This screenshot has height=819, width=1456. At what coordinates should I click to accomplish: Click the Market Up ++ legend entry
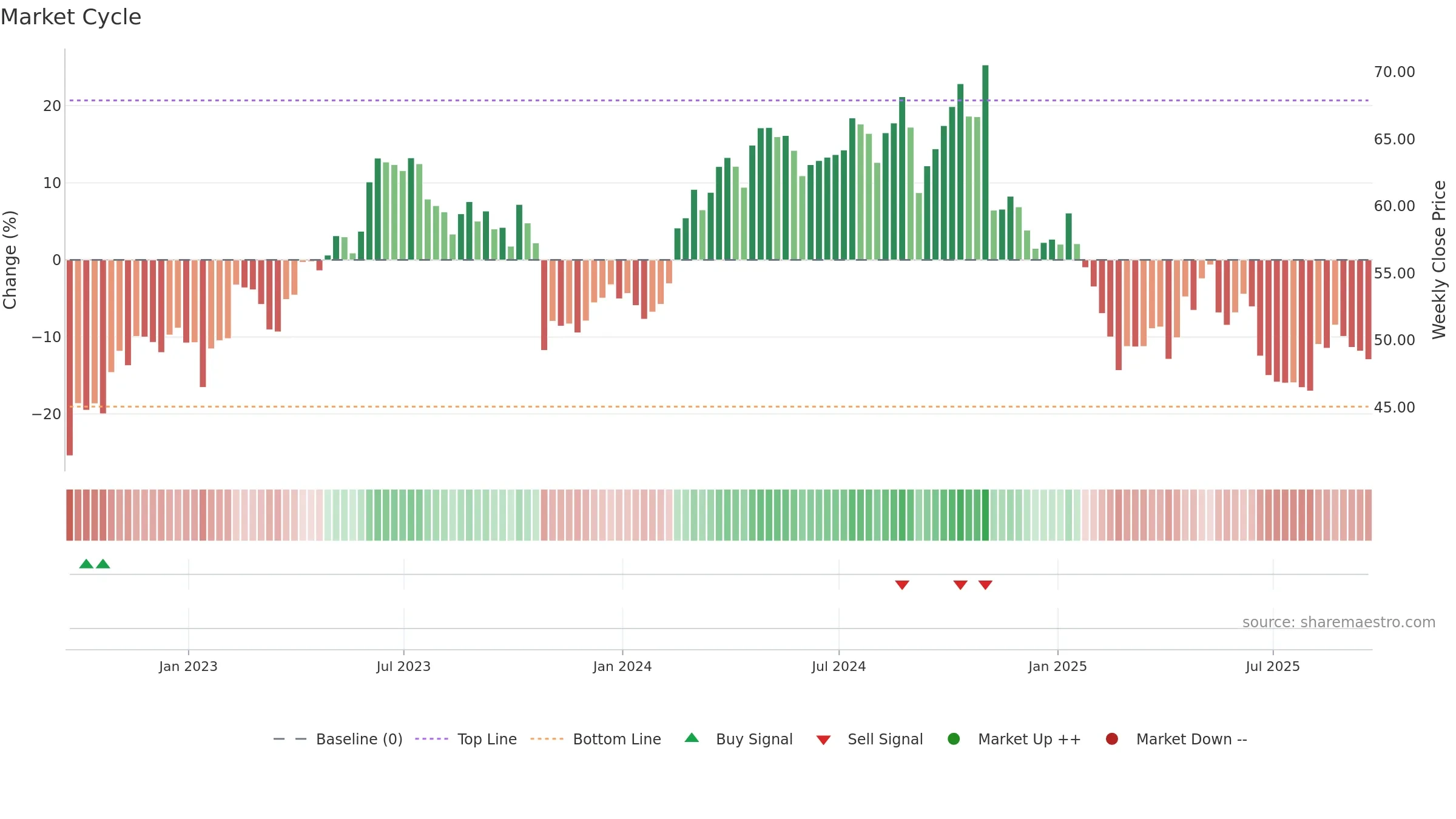1014,739
